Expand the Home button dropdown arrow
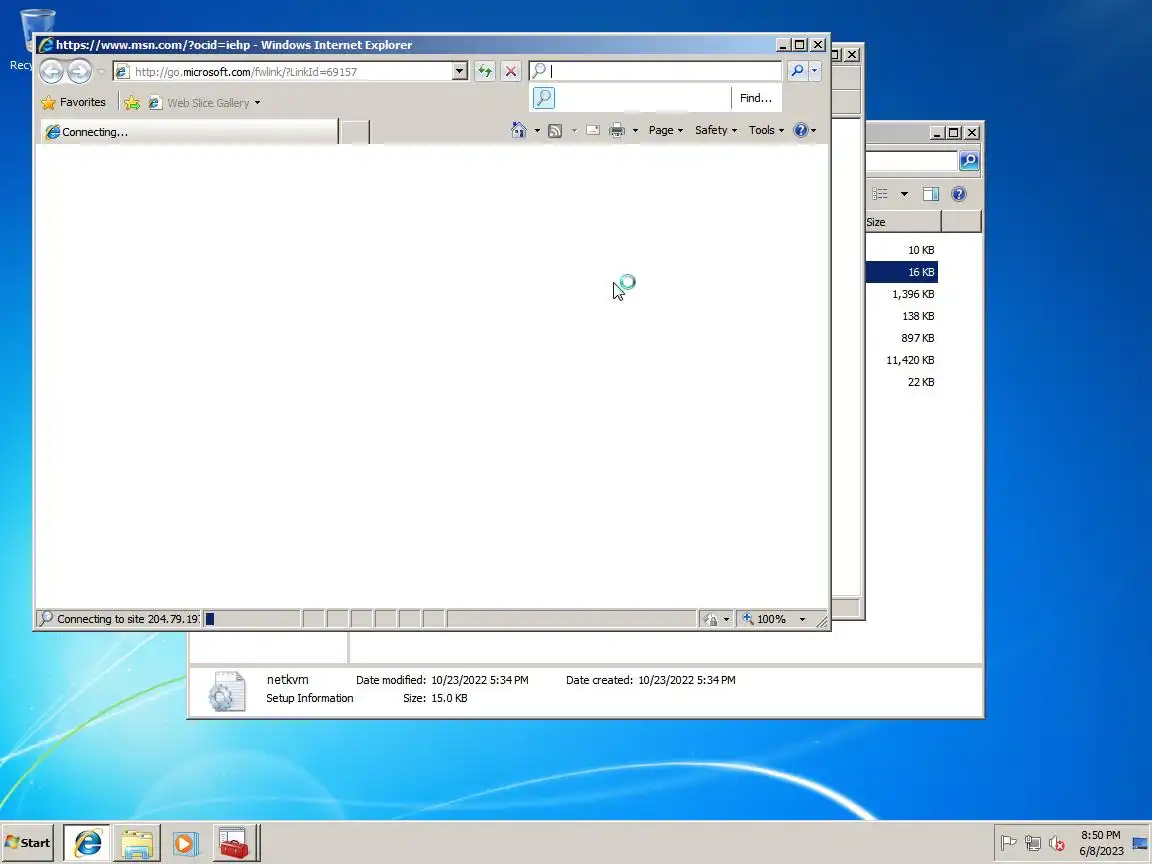The height and width of the screenshot is (864, 1152). (537, 131)
